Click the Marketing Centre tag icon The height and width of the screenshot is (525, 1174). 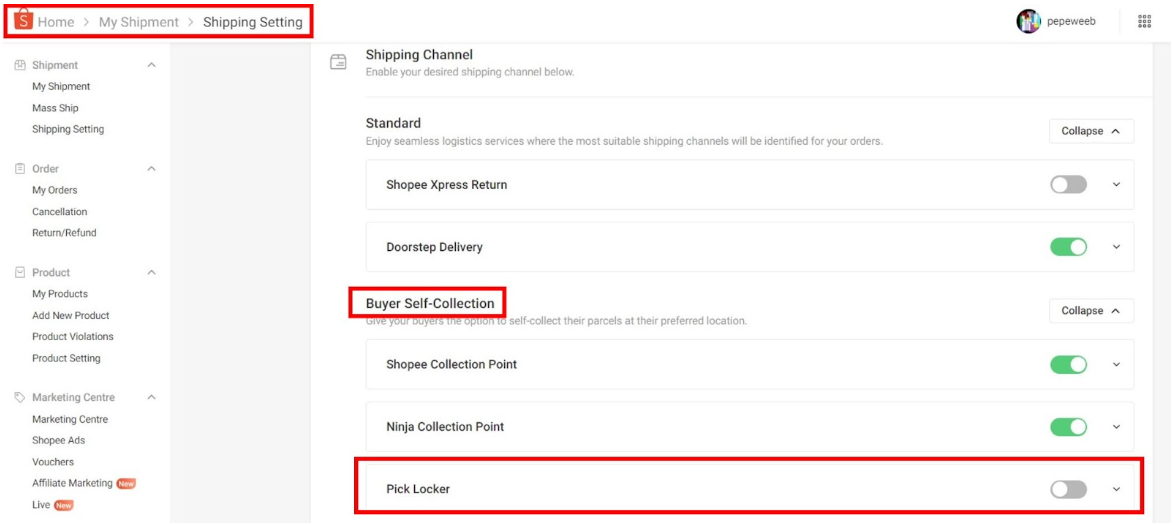pos(19,398)
